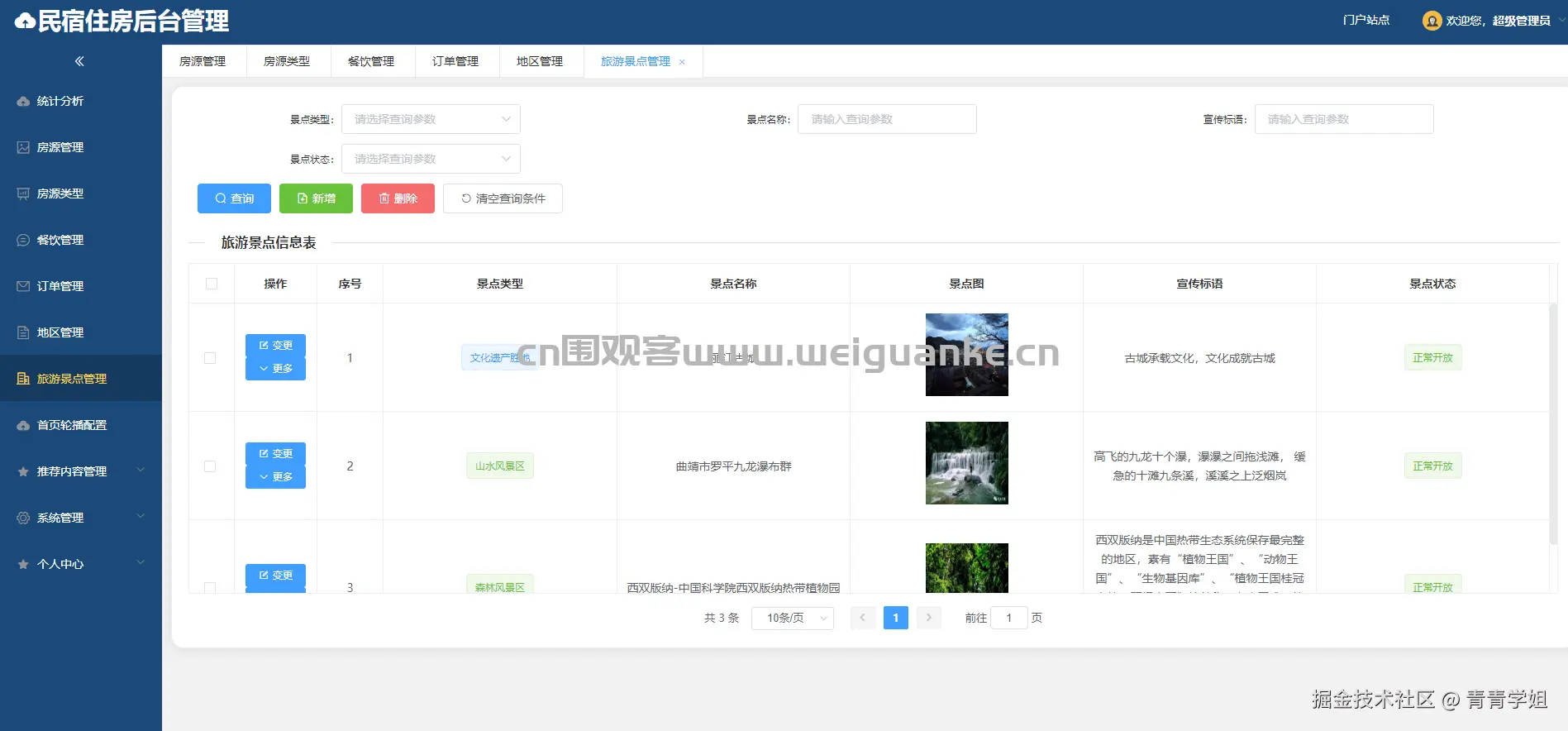Image resolution: width=1568 pixels, height=731 pixels.
Task: Click the 餐饮管理 chat icon in sidebar
Action: tap(23, 240)
